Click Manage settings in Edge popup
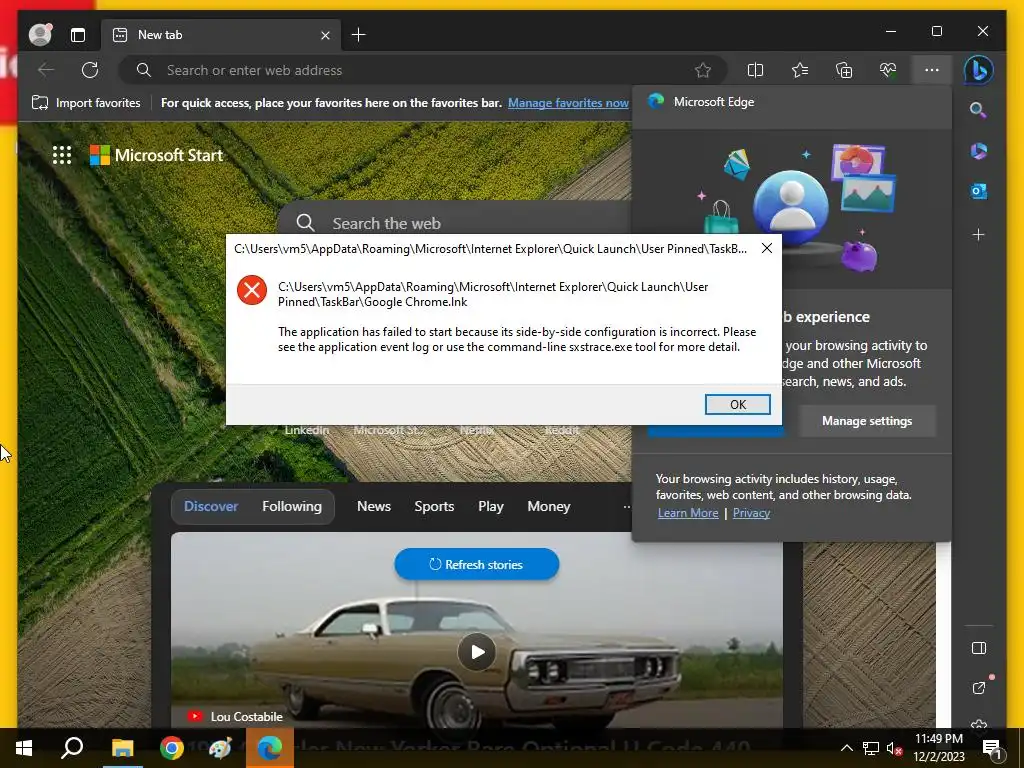 pyautogui.click(x=867, y=421)
